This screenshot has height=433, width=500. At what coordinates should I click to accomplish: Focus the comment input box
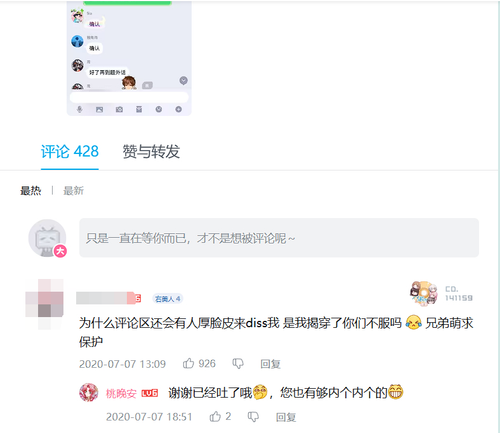(279, 238)
